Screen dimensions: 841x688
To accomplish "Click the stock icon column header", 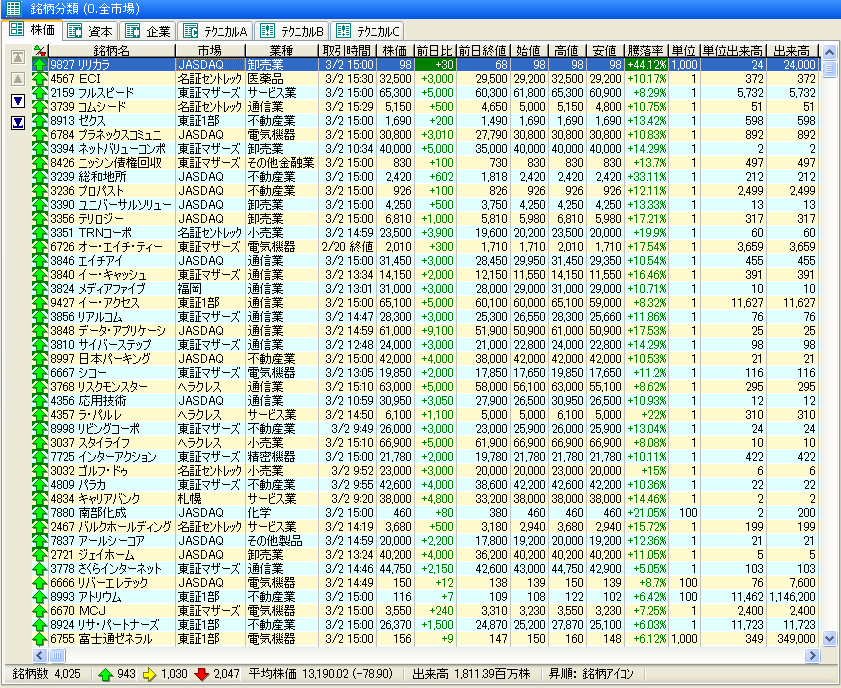I will [x=39, y=50].
